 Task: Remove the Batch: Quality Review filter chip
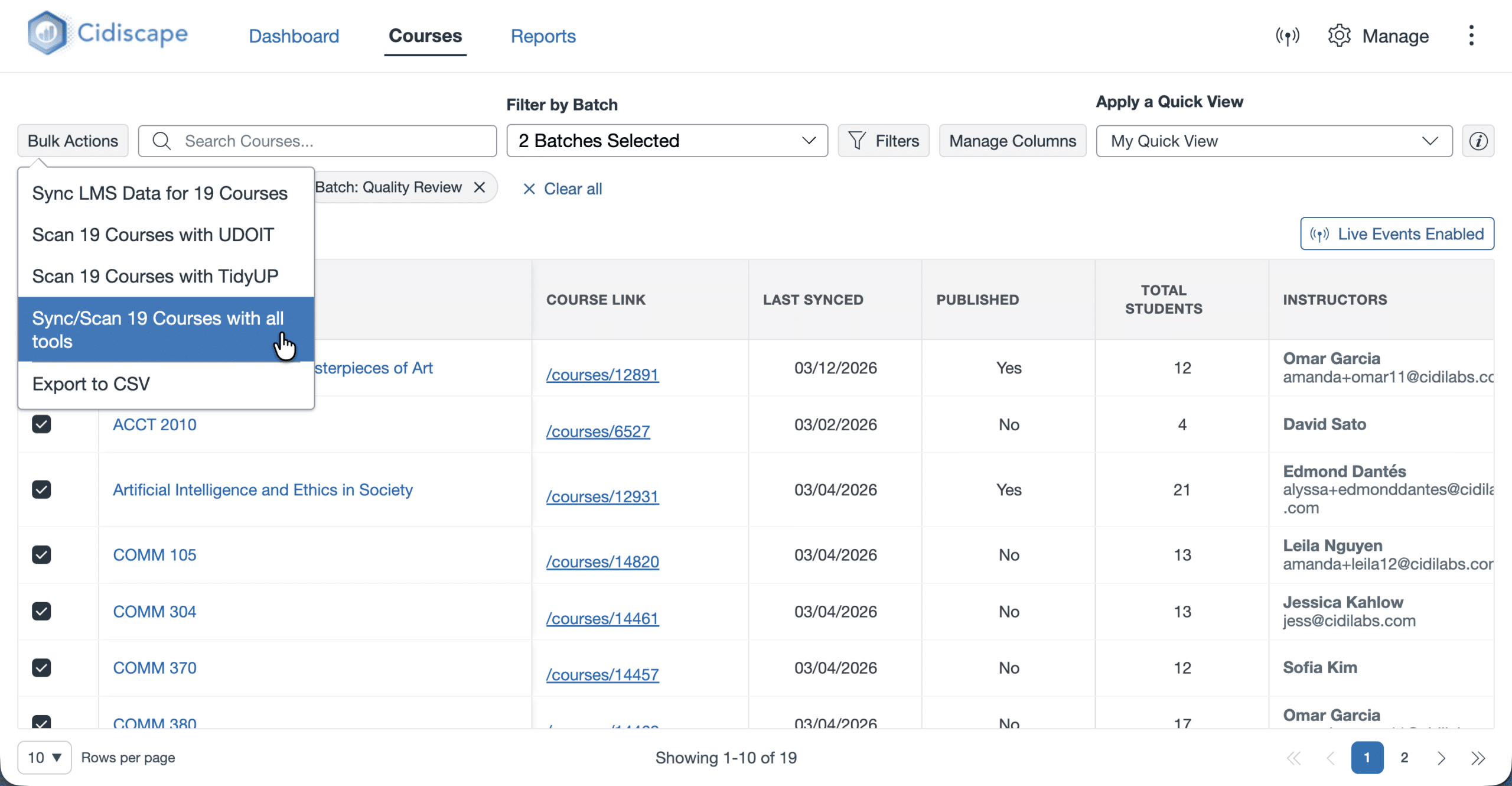pyautogui.click(x=480, y=187)
